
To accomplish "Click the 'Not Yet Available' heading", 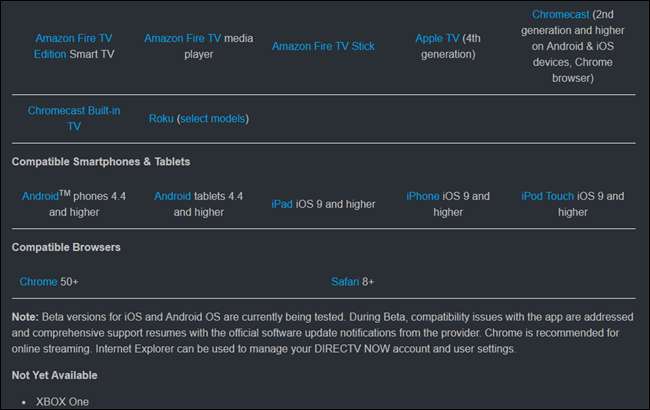I will point(54,375).
